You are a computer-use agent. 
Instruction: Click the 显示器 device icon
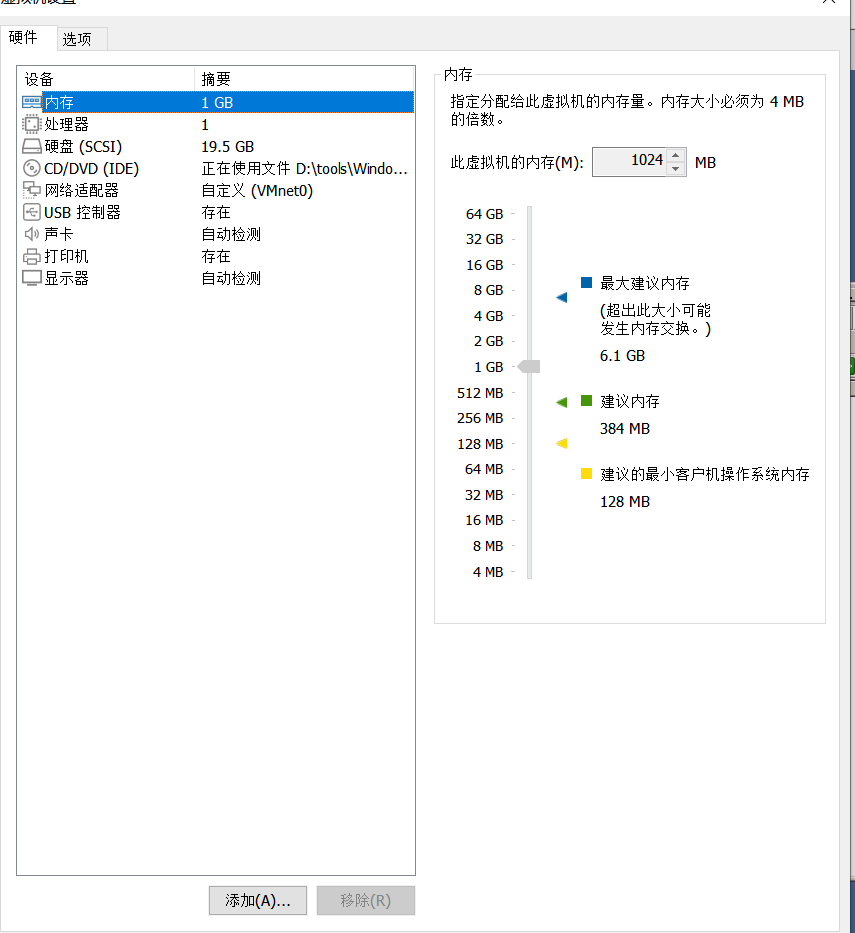(x=31, y=277)
